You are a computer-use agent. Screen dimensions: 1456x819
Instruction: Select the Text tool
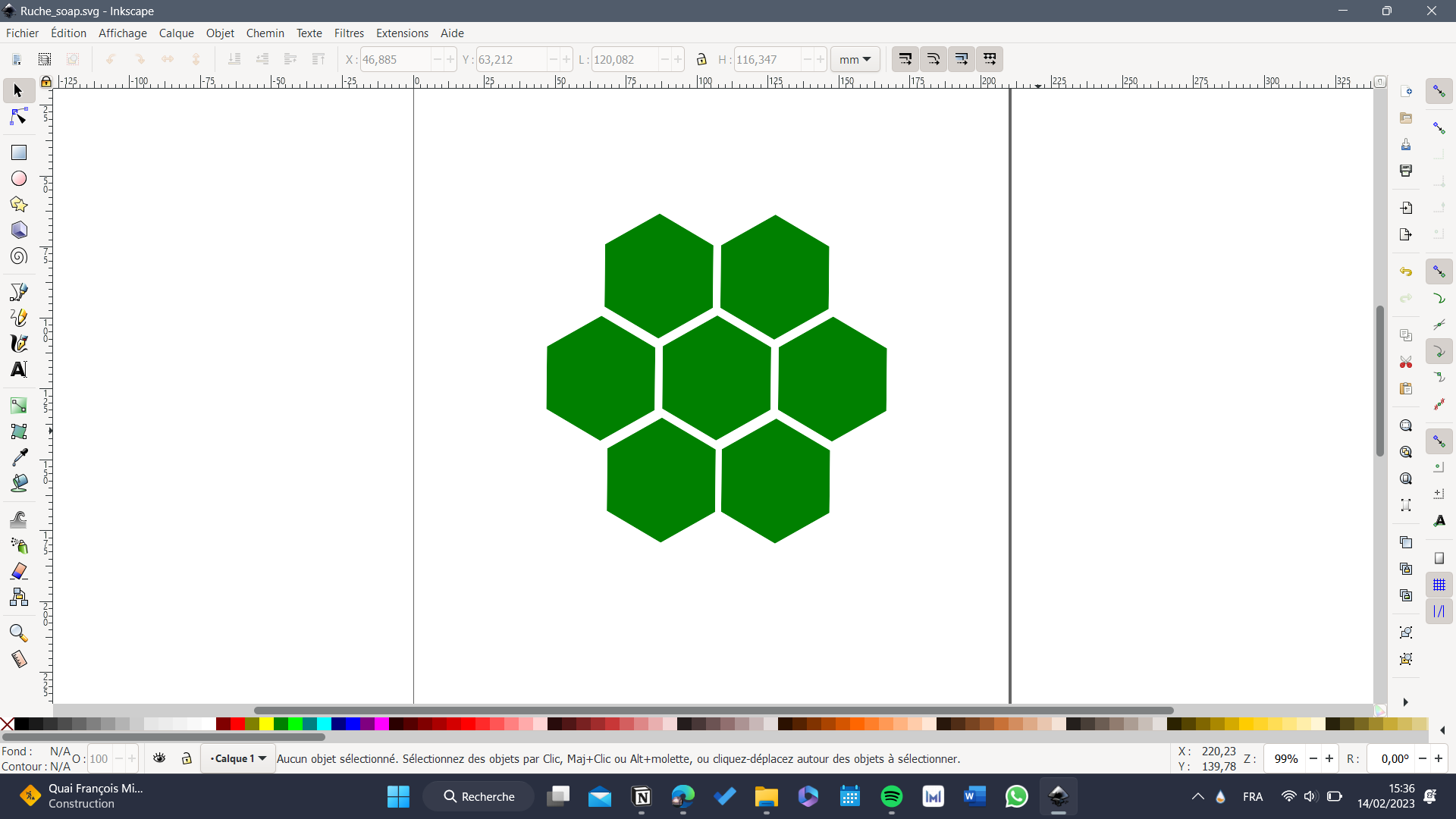coord(18,369)
